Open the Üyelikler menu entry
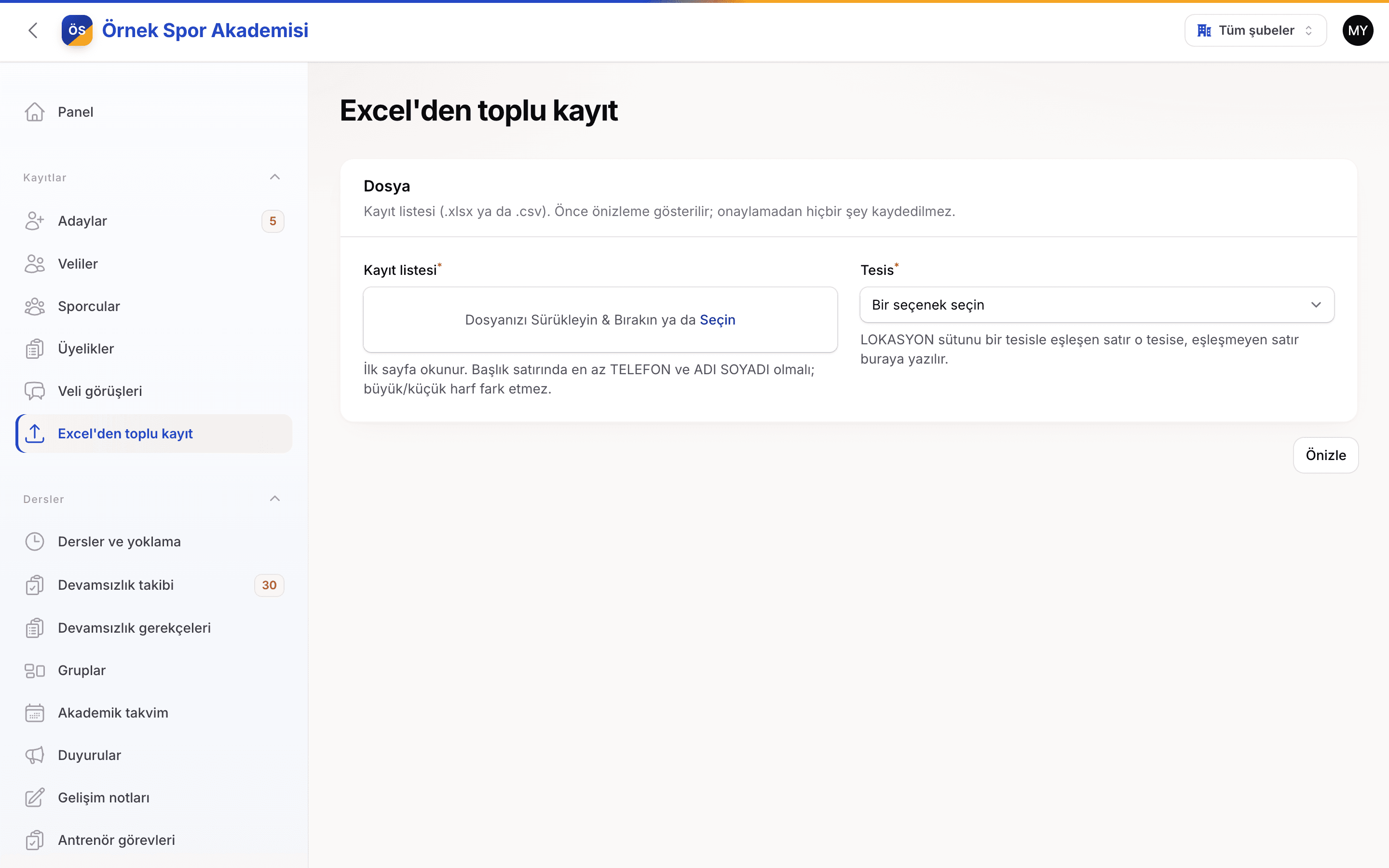This screenshot has height=868, width=1389. pyautogui.click(x=154, y=349)
